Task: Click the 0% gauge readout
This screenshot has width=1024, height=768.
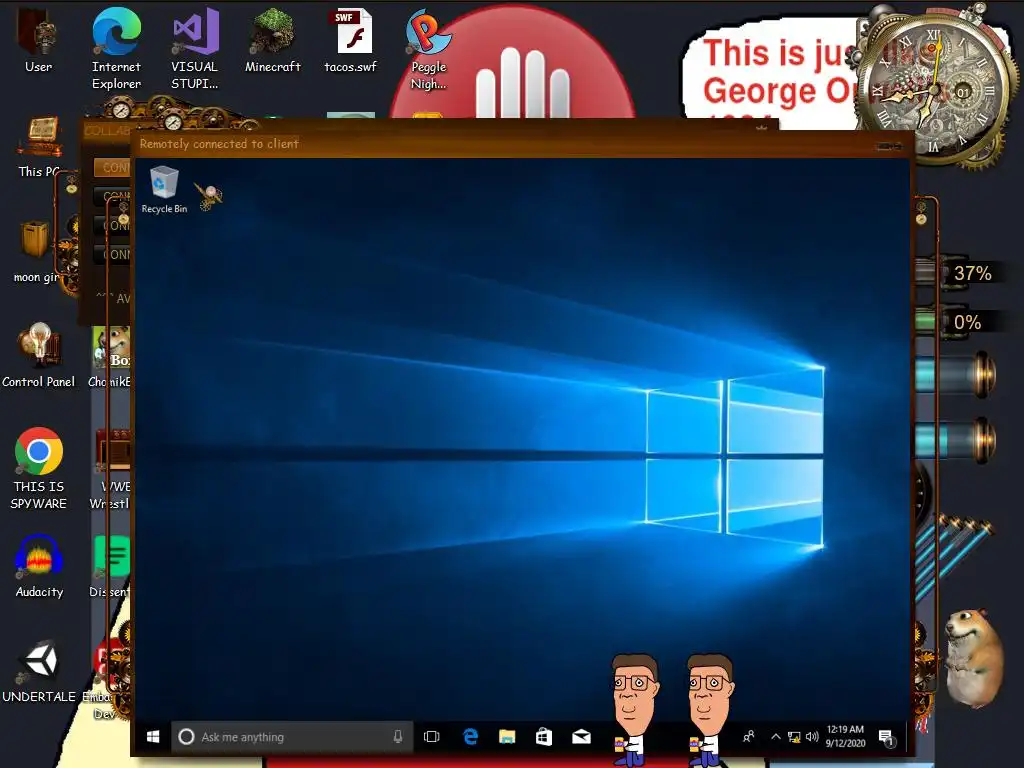Action: pos(967,322)
